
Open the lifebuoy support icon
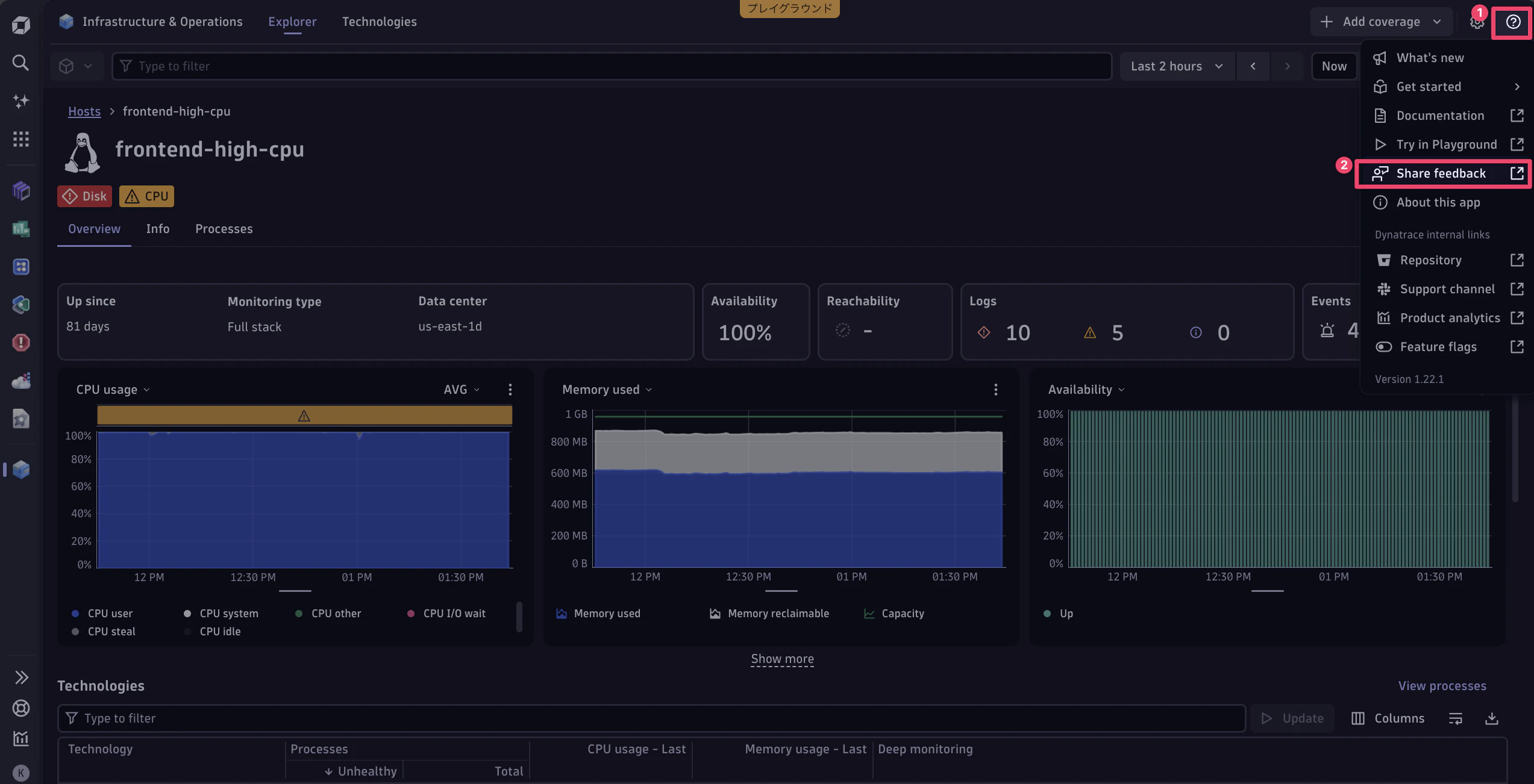(21, 708)
